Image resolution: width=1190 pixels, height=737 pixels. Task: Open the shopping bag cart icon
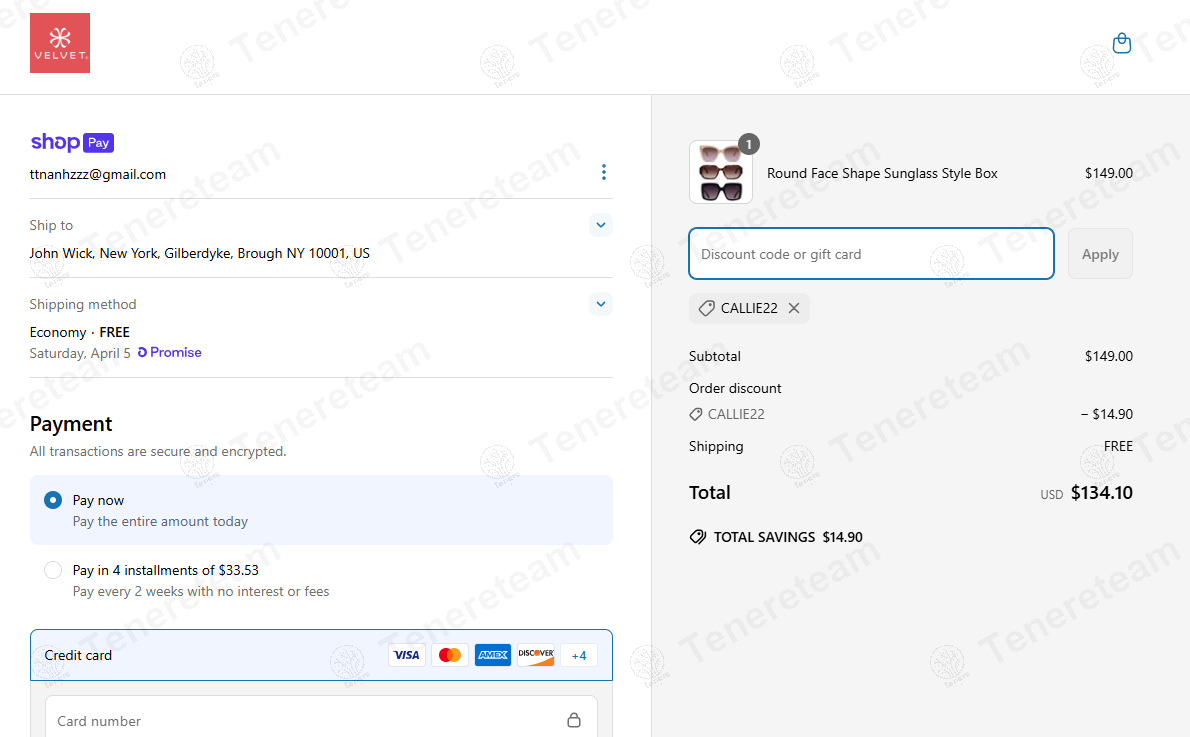(1122, 43)
